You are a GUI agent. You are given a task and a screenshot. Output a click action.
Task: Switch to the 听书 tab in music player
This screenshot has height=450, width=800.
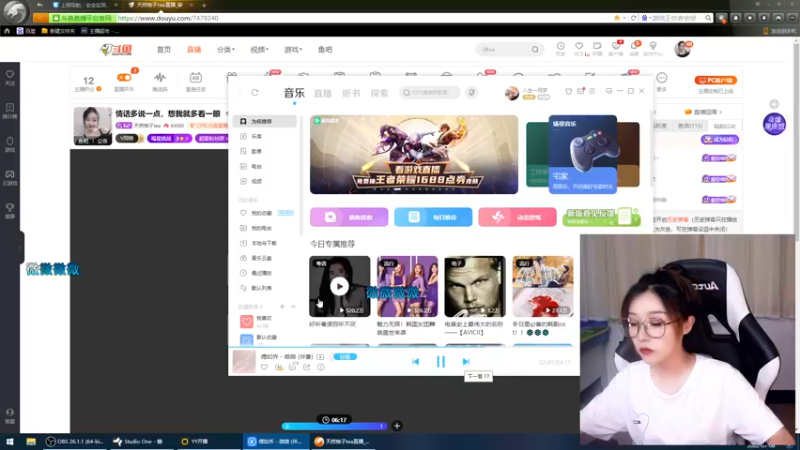pyautogui.click(x=351, y=93)
